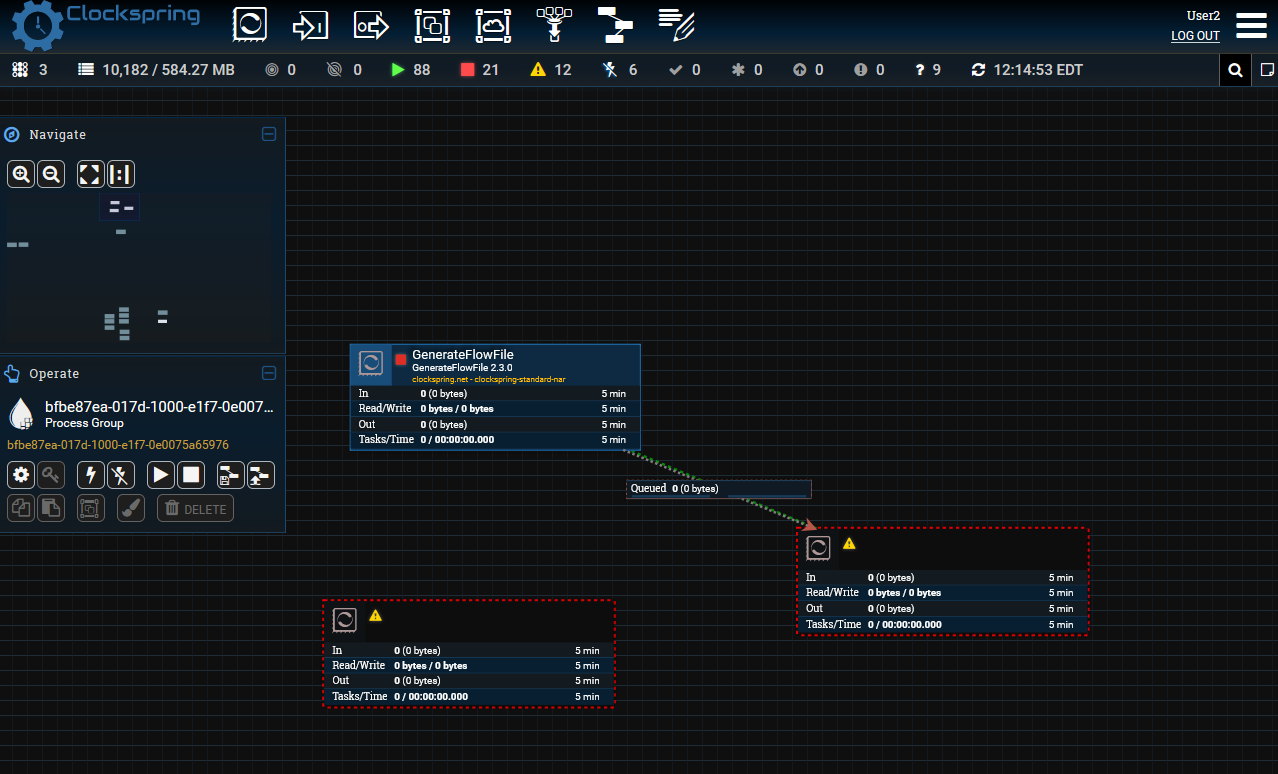The height and width of the screenshot is (774, 1278).
Task: Click the Label pencil toolbar icon
Action: 677,25
